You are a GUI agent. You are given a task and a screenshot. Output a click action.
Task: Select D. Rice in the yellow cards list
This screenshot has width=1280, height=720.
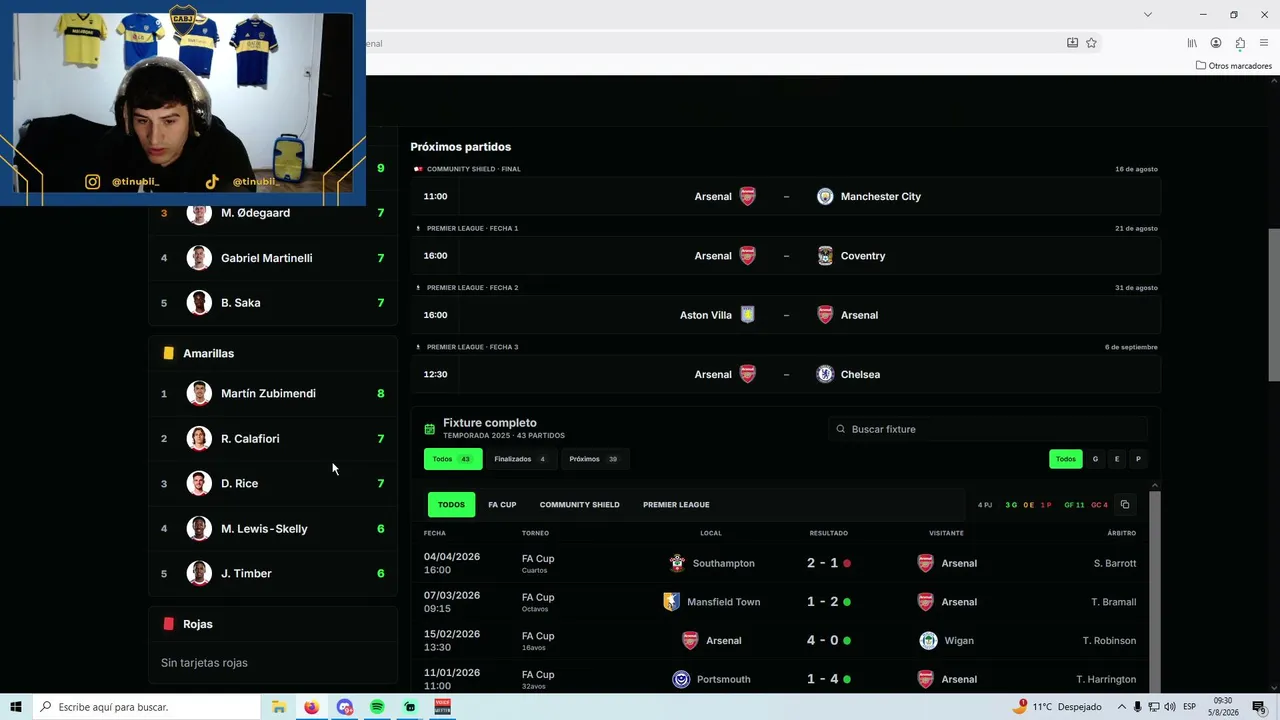pos(273,483)
